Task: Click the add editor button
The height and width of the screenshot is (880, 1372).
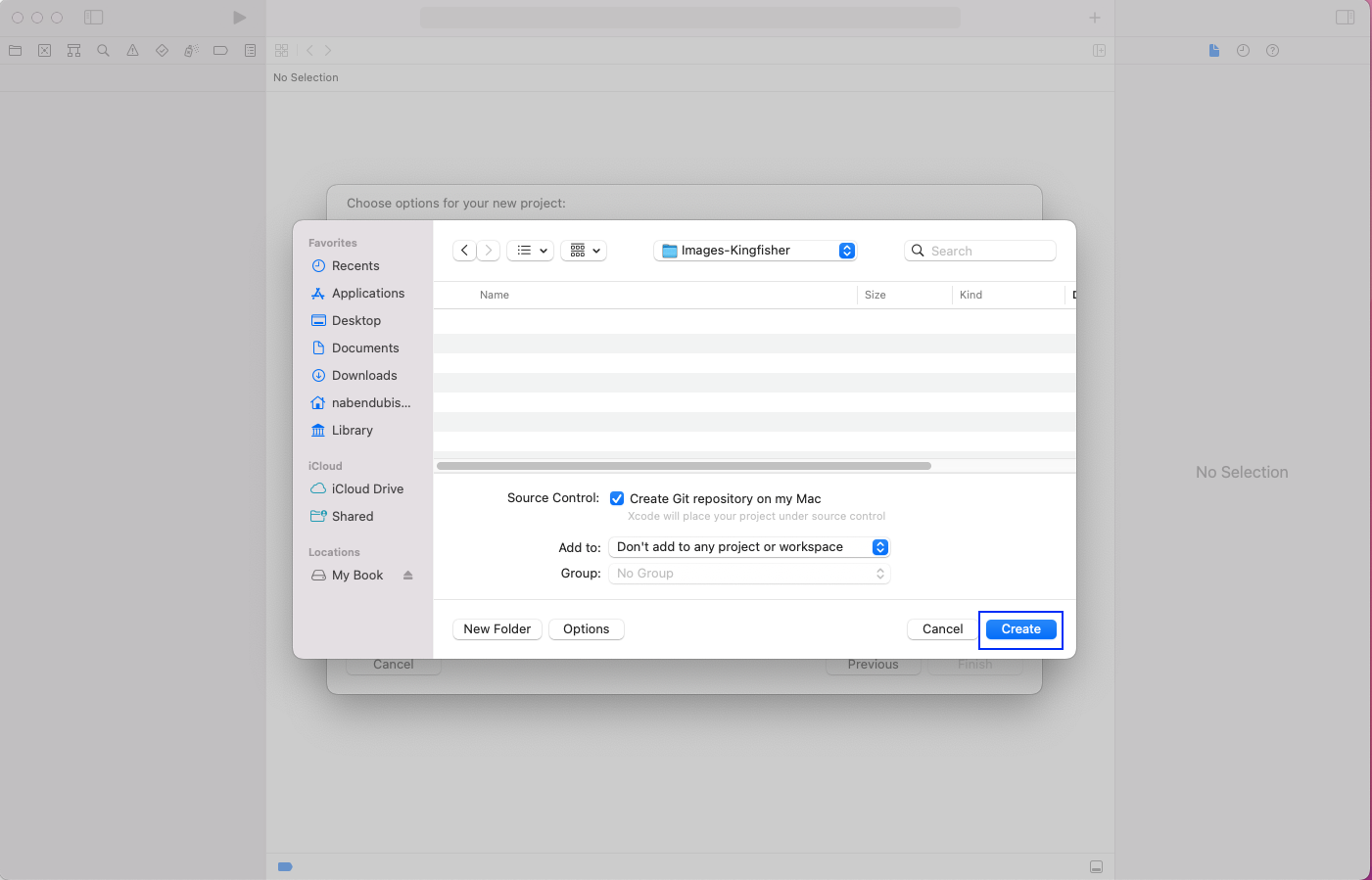Action: coord(1099,51)
